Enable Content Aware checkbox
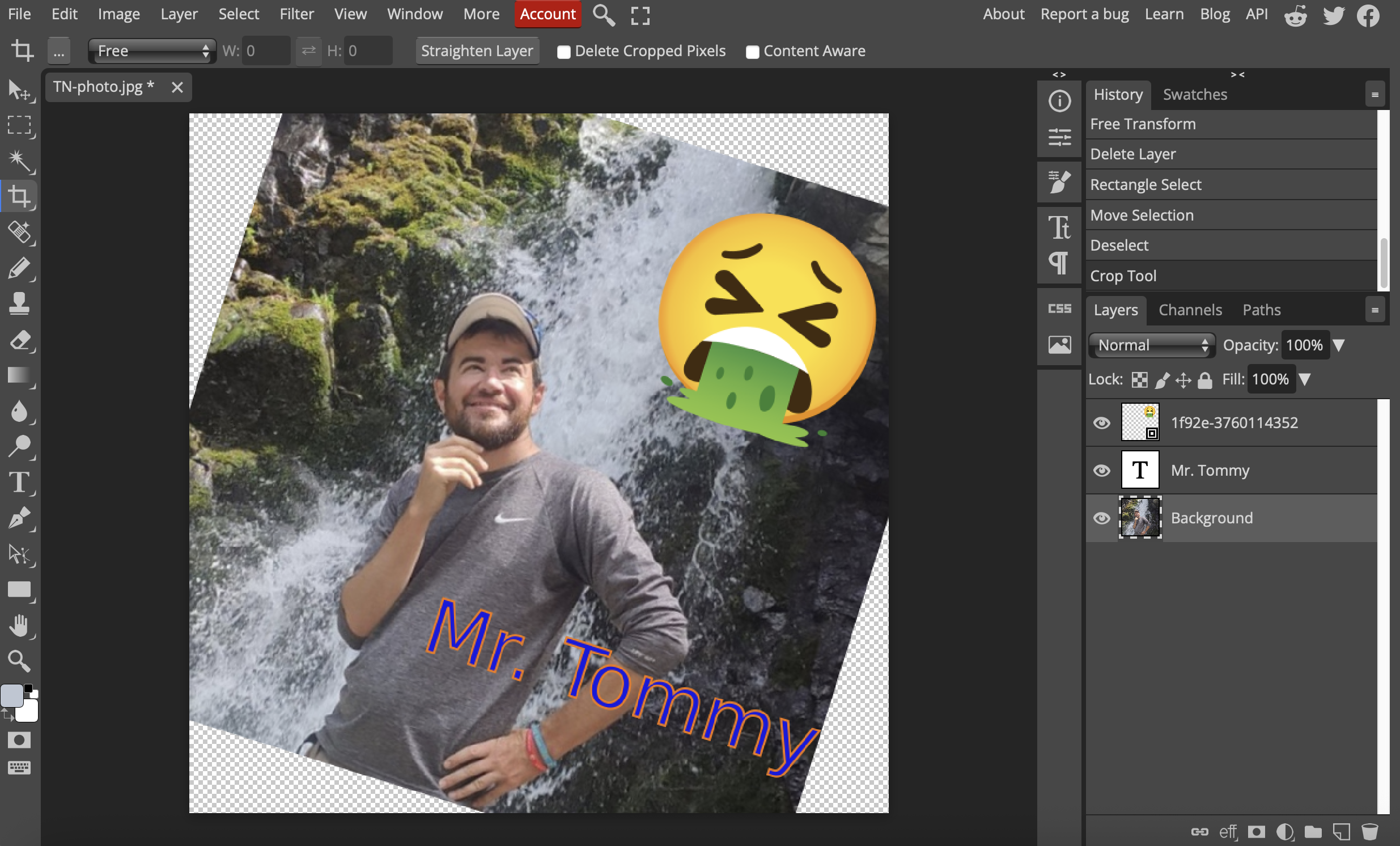The image size is (1400, 846). [x=752, y=52]
